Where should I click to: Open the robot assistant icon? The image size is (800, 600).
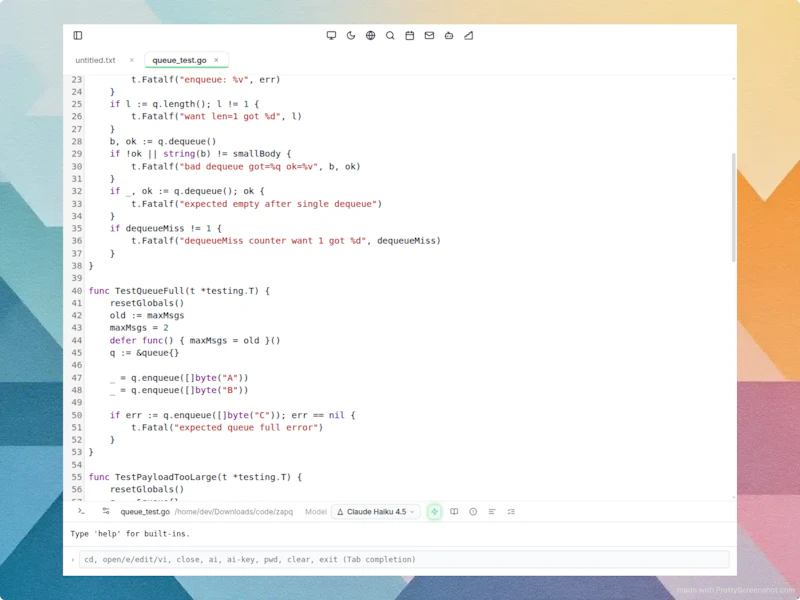tap(449, 35)
